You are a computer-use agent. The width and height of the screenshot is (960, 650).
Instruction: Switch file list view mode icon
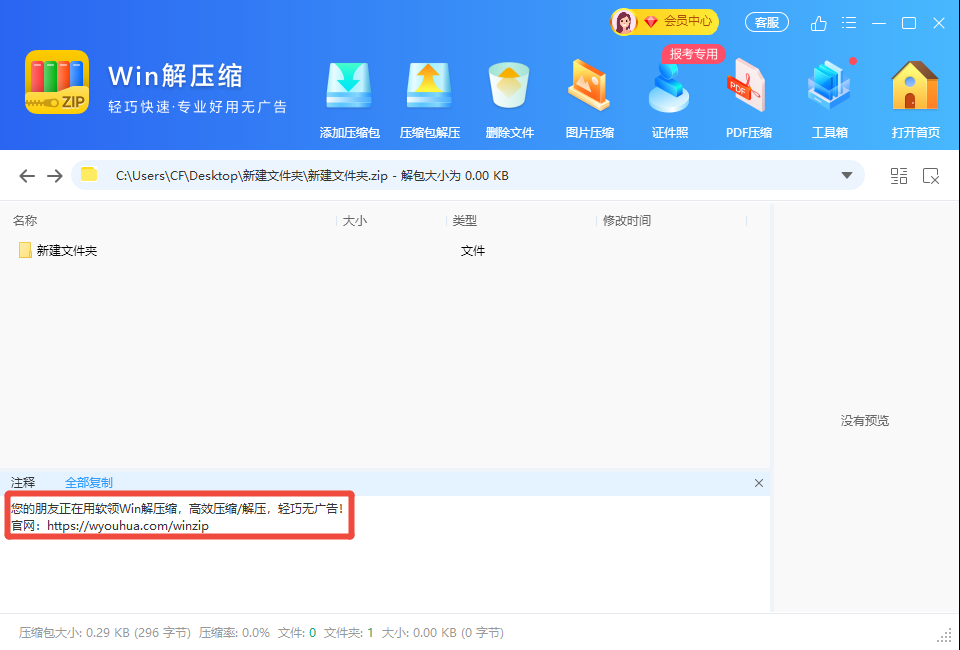coord(899,176)
